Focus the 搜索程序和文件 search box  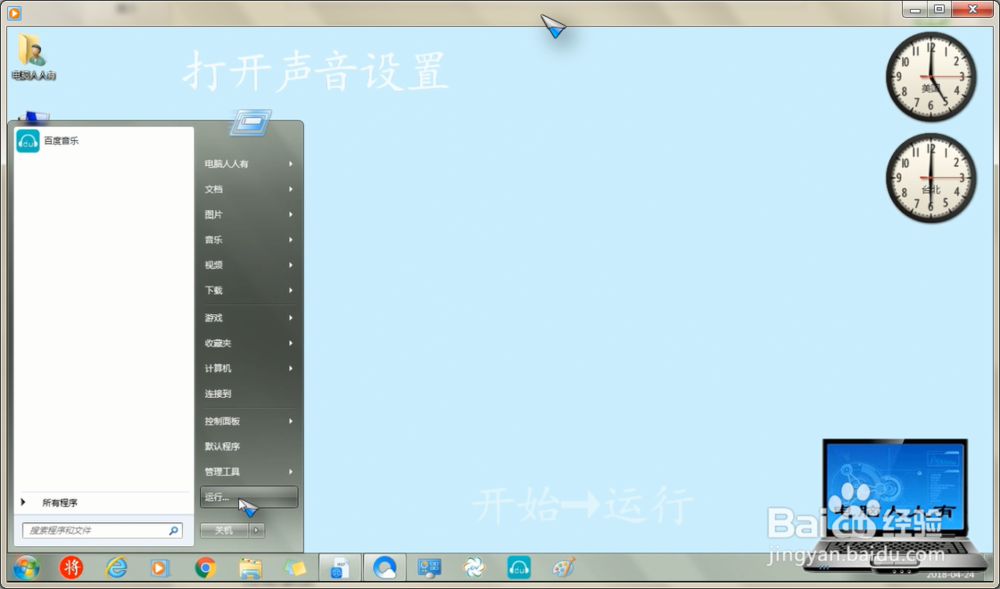point(102,530)
